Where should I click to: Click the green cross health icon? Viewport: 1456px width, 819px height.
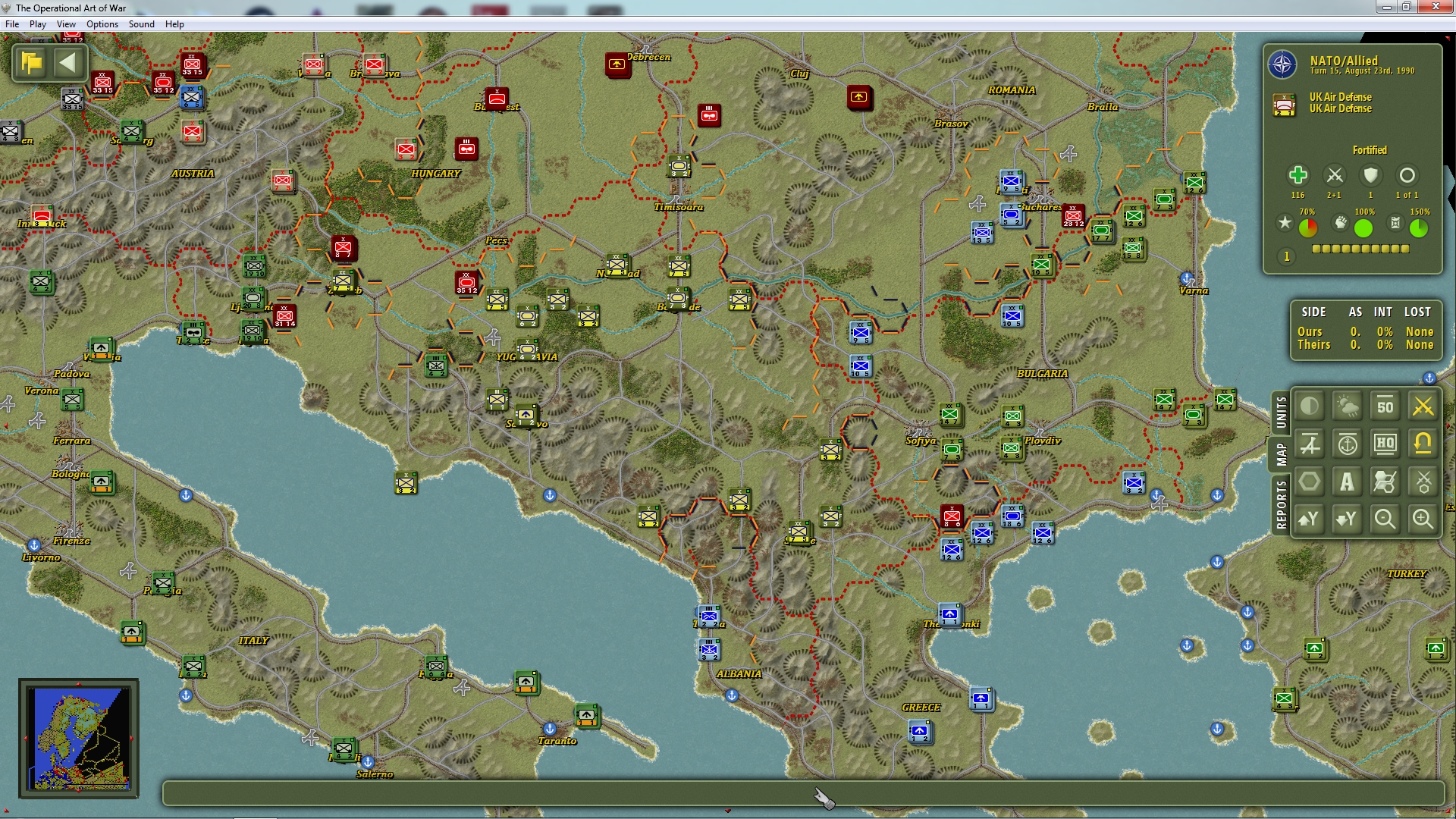coord(1298,175)
